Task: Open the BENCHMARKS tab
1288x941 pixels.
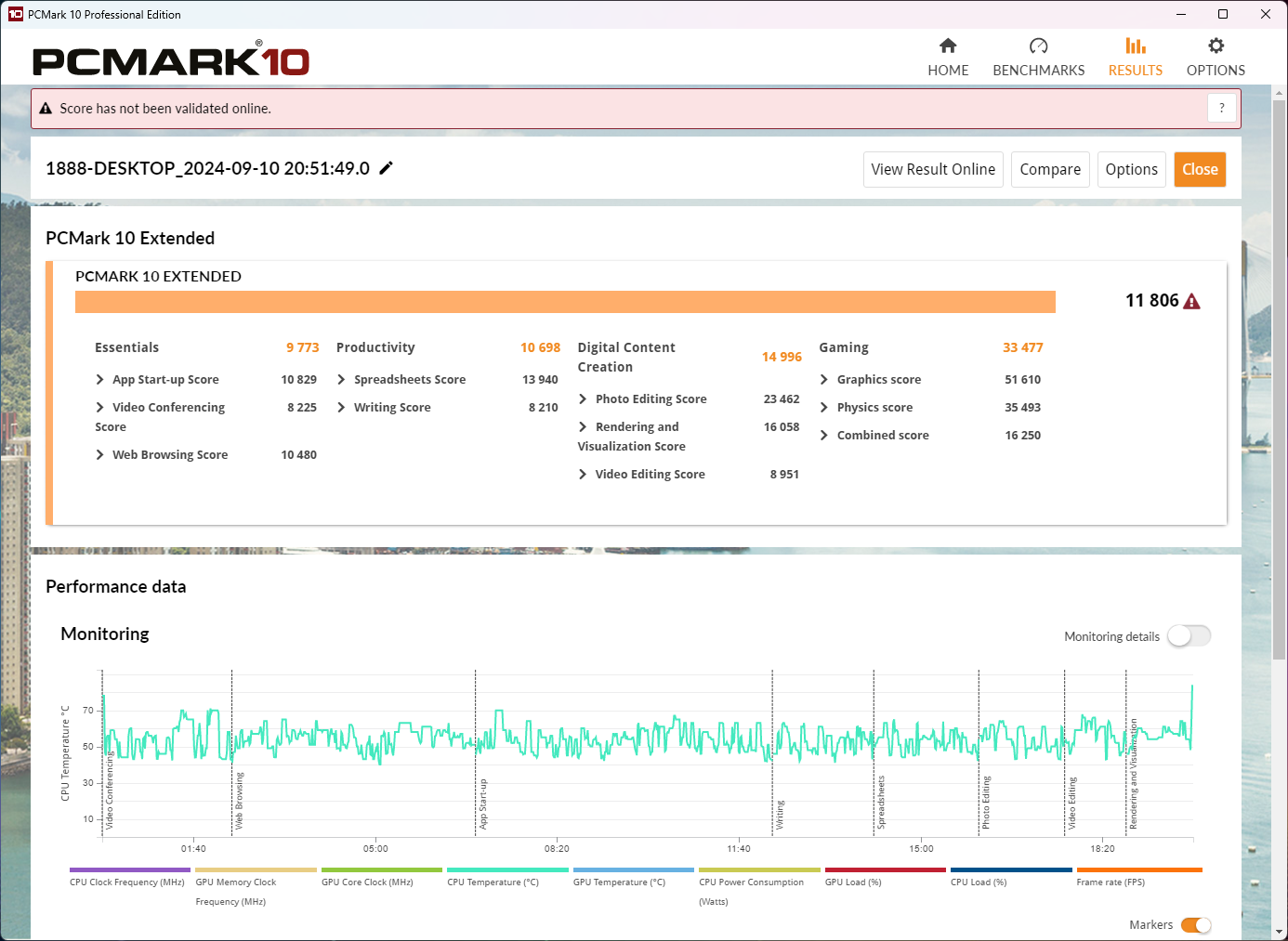Action: click(1039, 57)
